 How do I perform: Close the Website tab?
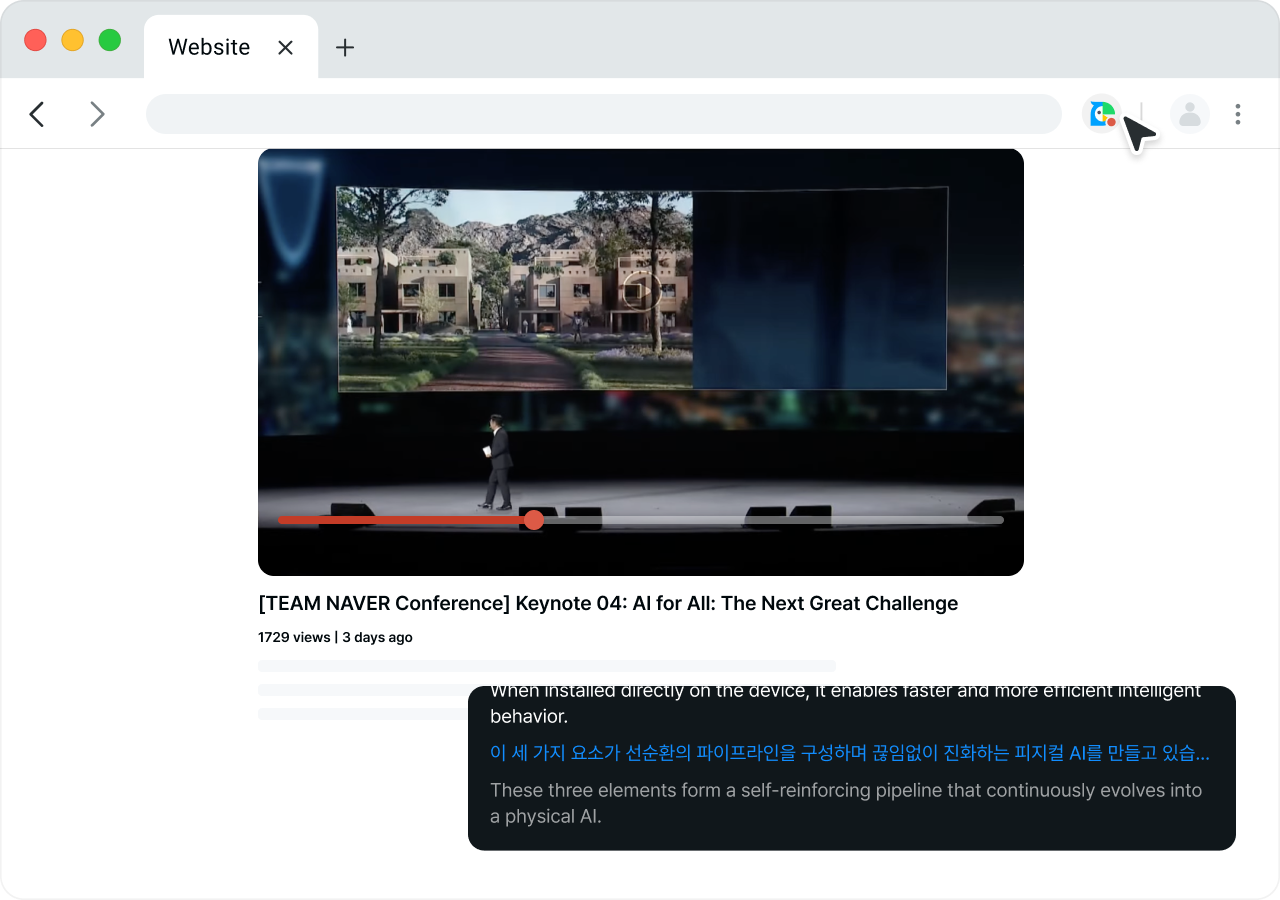pos(285,47)
